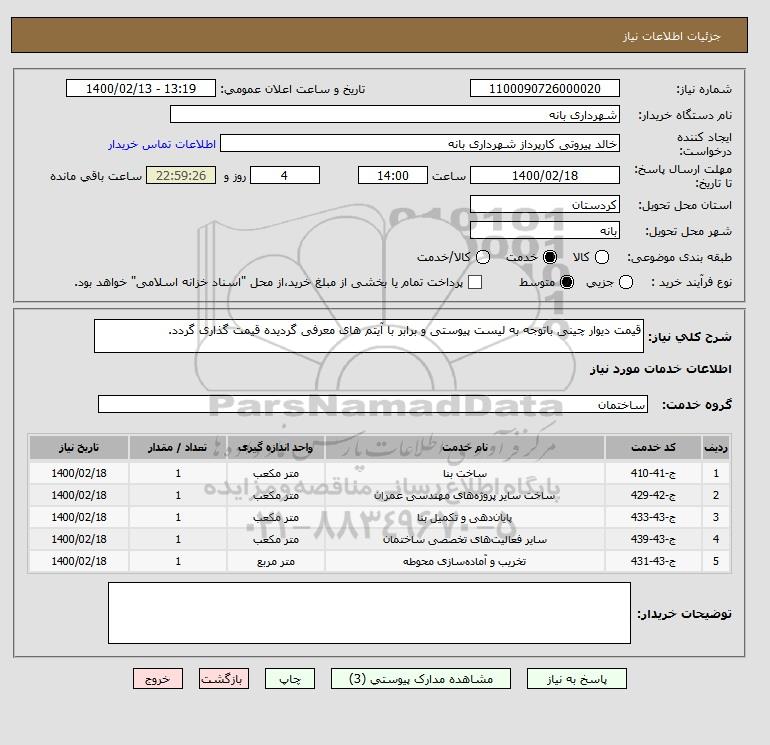
Task: Click service code ج-43-433
Action: point(653,518)
